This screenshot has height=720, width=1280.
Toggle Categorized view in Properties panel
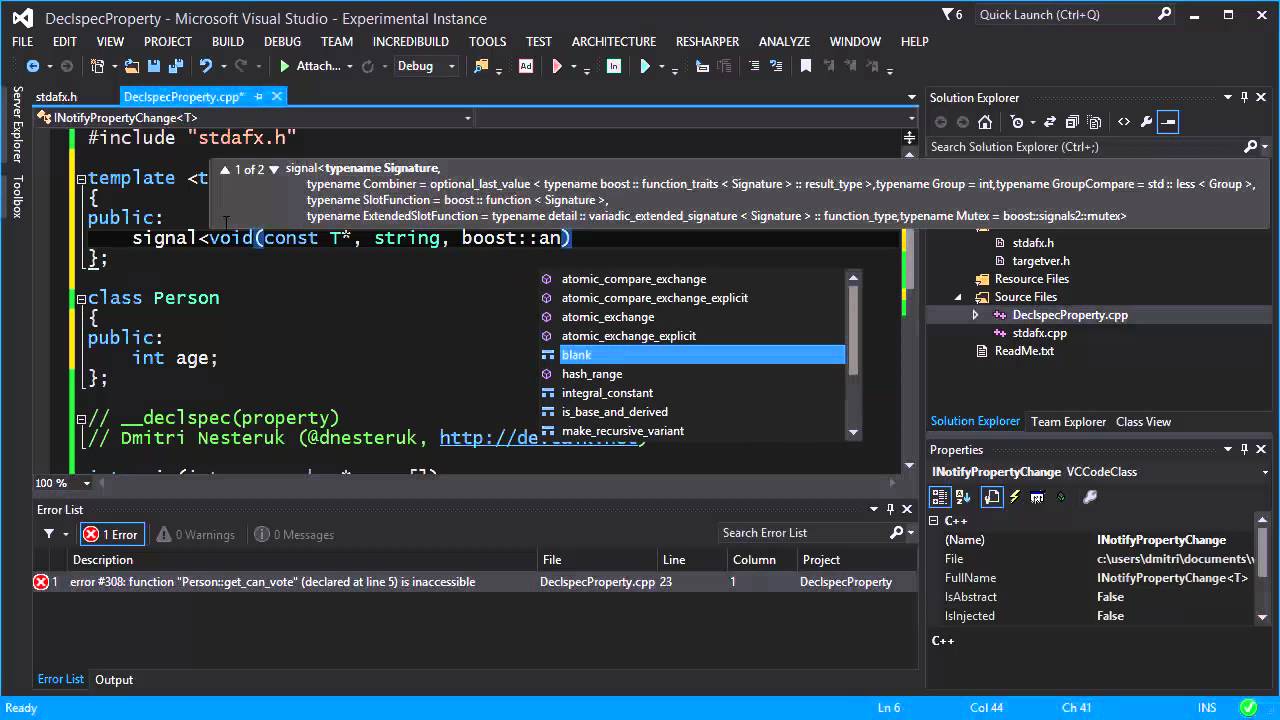click(939, 496)
